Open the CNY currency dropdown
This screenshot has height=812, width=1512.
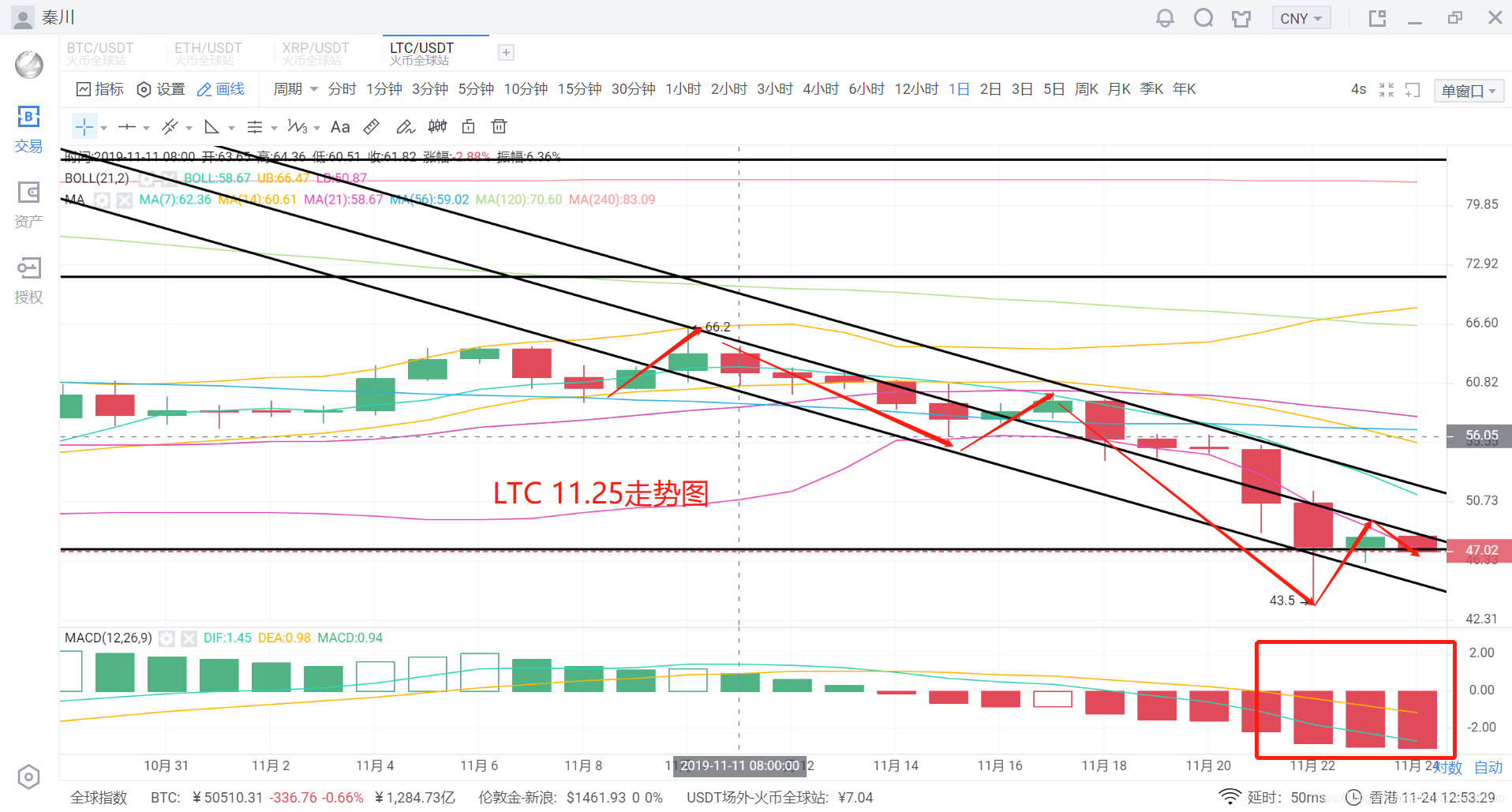(1301, 18)
